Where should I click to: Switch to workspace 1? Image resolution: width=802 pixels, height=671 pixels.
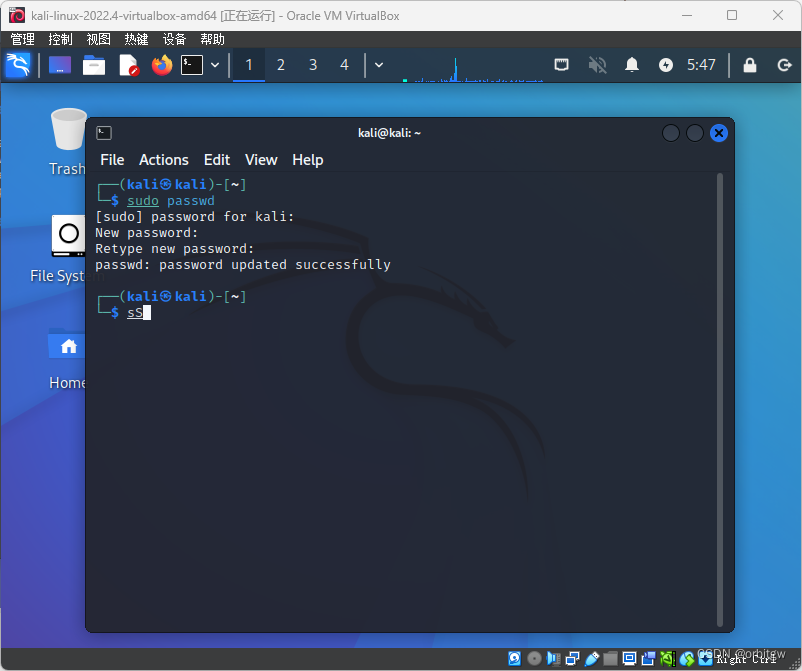click(249, 65)
